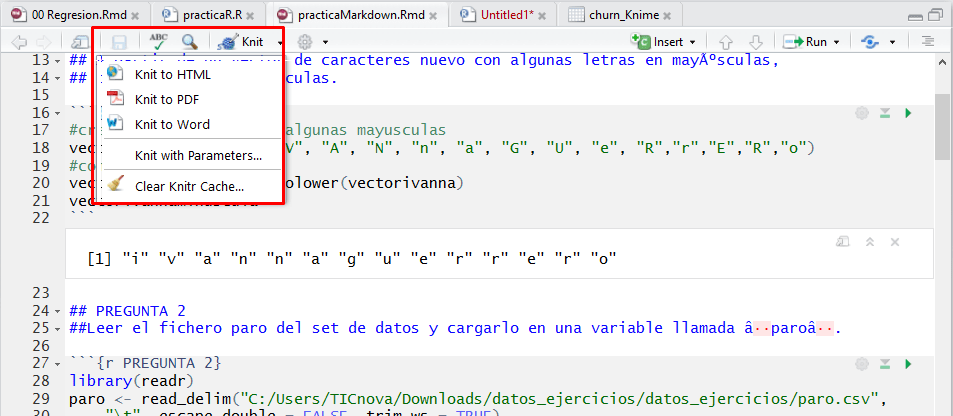
Task: Click the spell check ABC icon
Action: [158, 42]
